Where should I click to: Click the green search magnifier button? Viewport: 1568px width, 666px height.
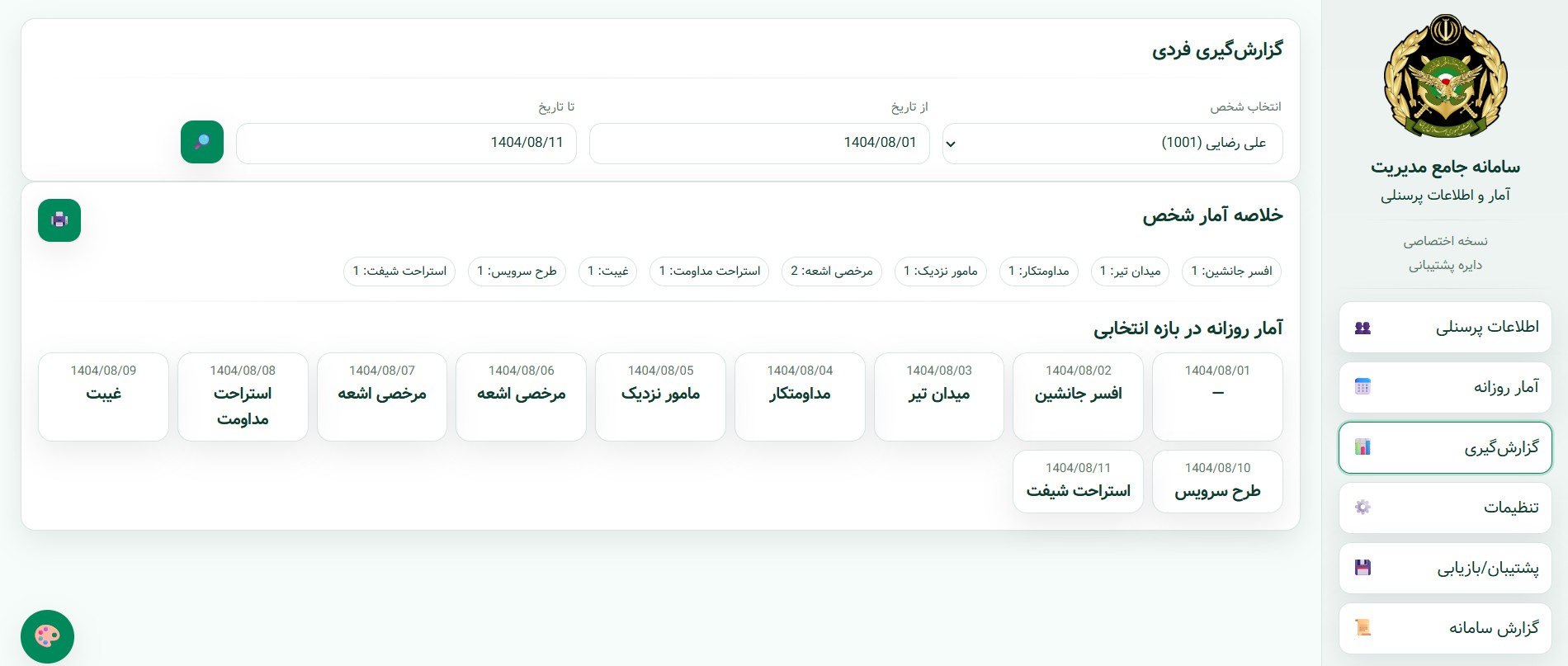click(x=202, y=142)
